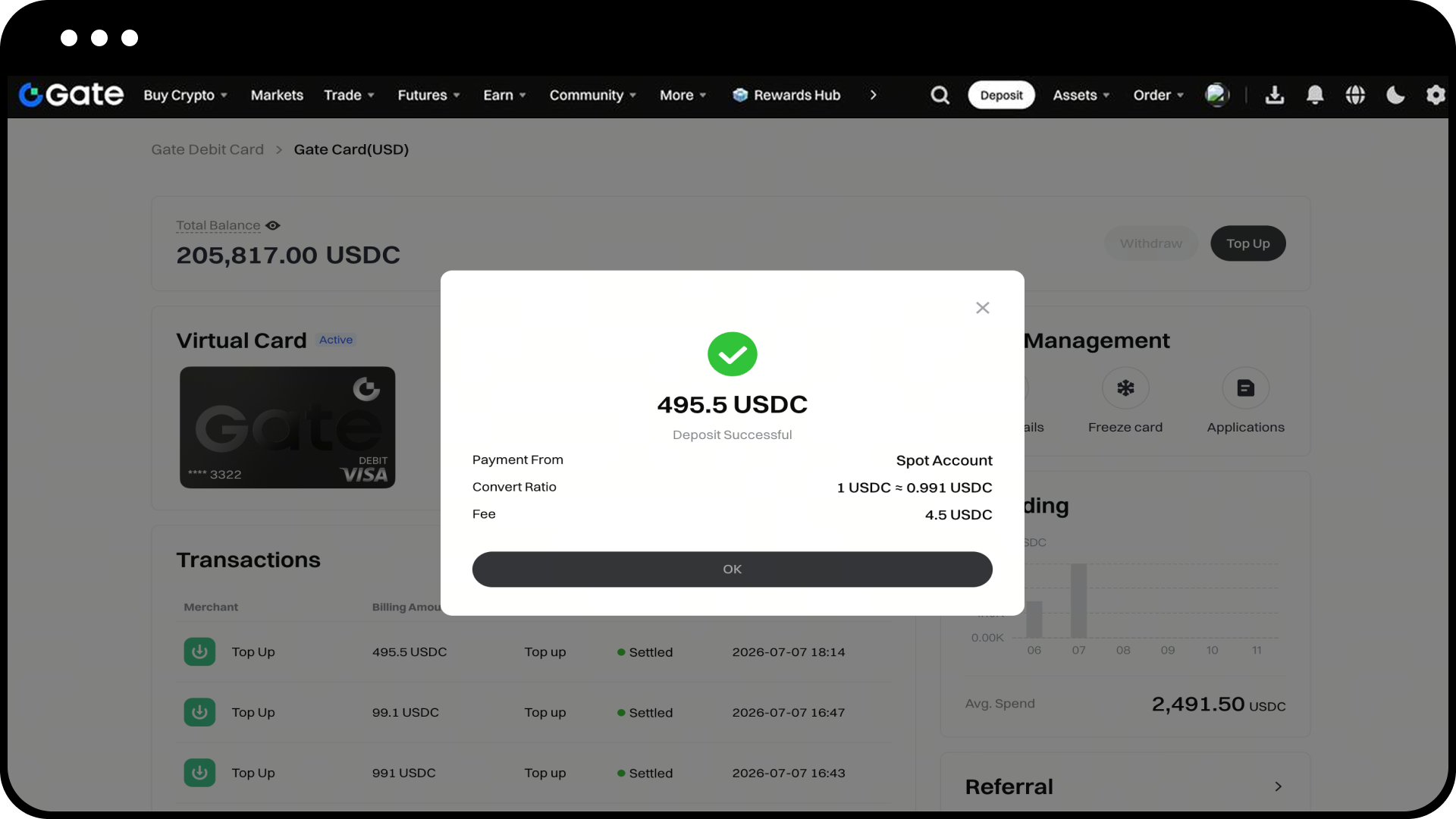Click the Deposit button
Screen dimensions: 1456x819
[1001, 95]
